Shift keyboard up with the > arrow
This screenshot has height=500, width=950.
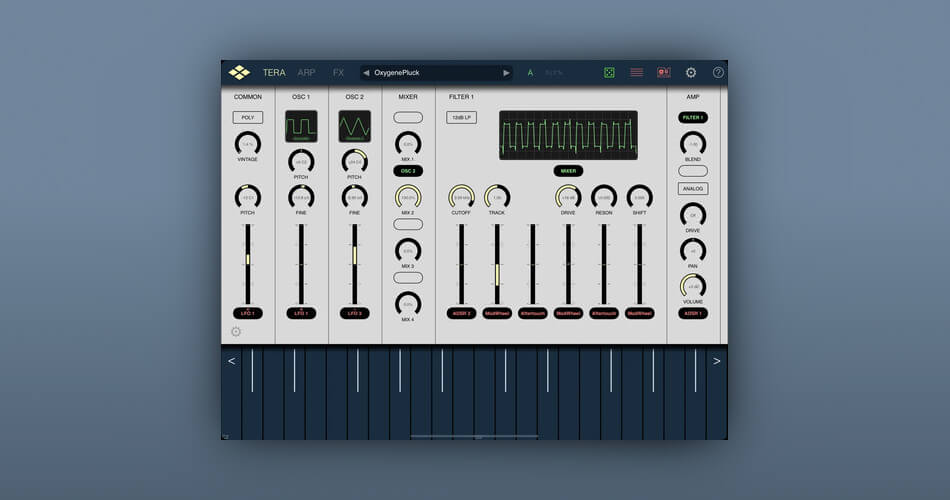[x=717, y=361]
